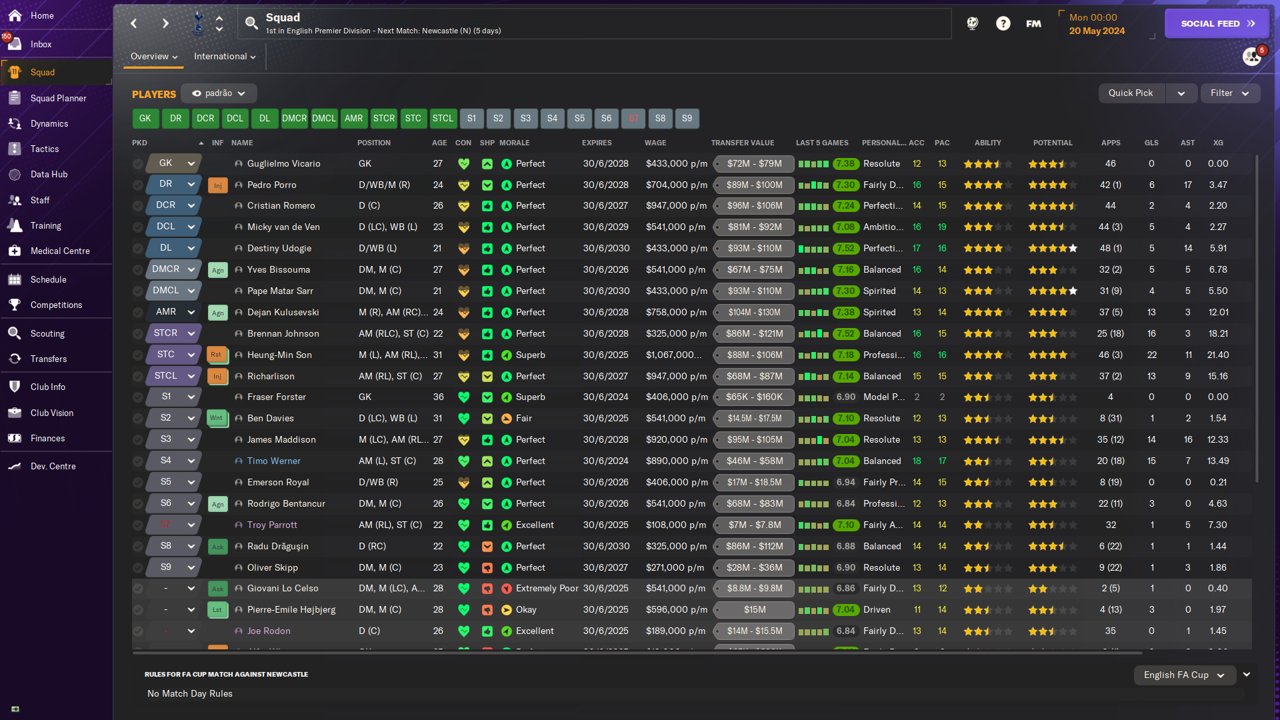The height and width of the screenshot is (720, 1280).
Task: Open the International tab menu
Action: tap(225, 57)
